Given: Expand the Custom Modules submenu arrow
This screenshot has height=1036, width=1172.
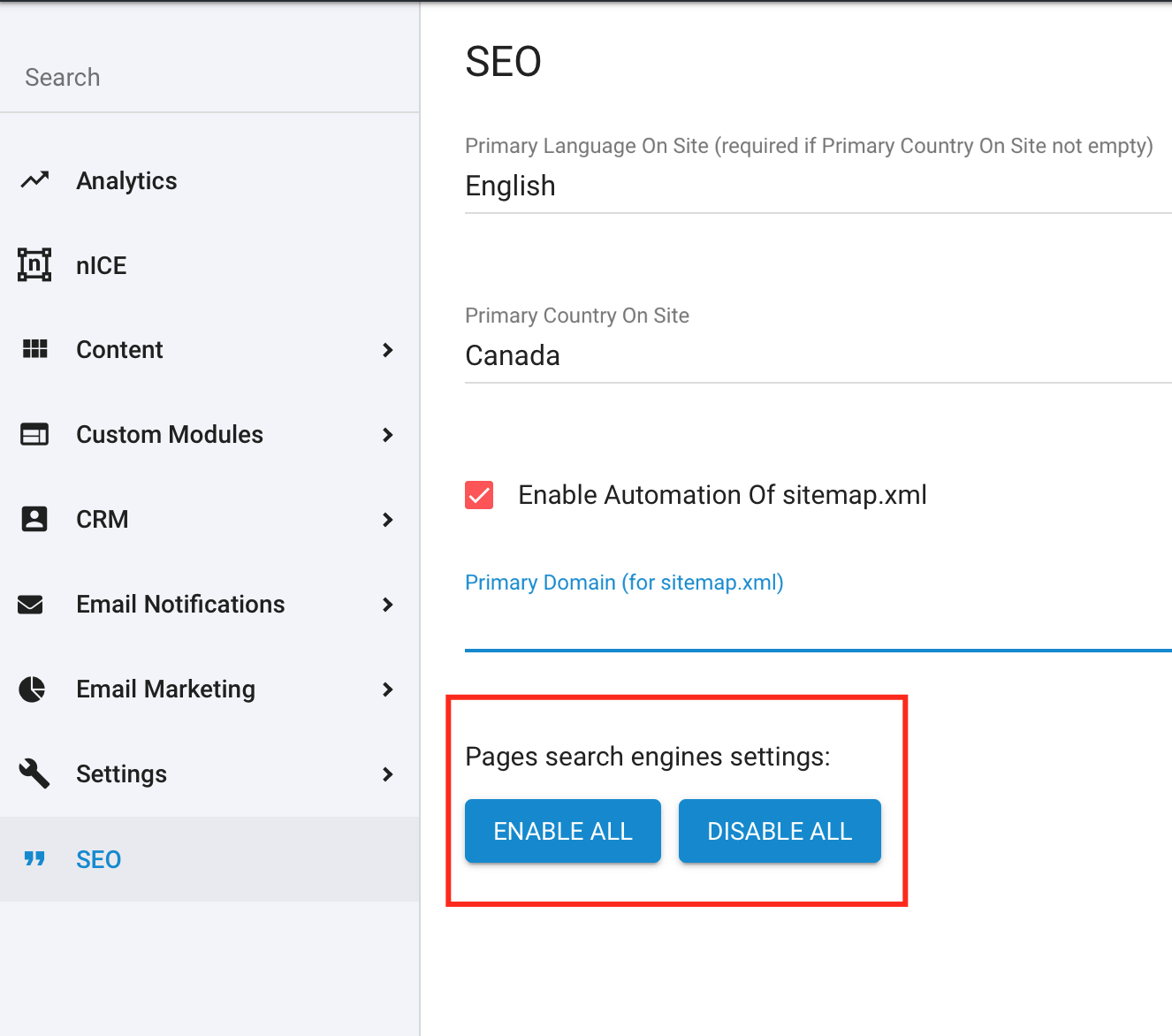Looking at the screenshot, I should tap(387, 435).
